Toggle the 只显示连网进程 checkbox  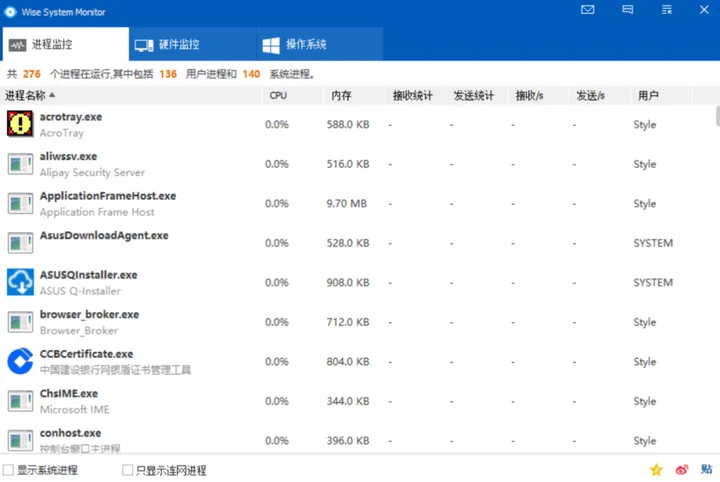click(127, 470)
